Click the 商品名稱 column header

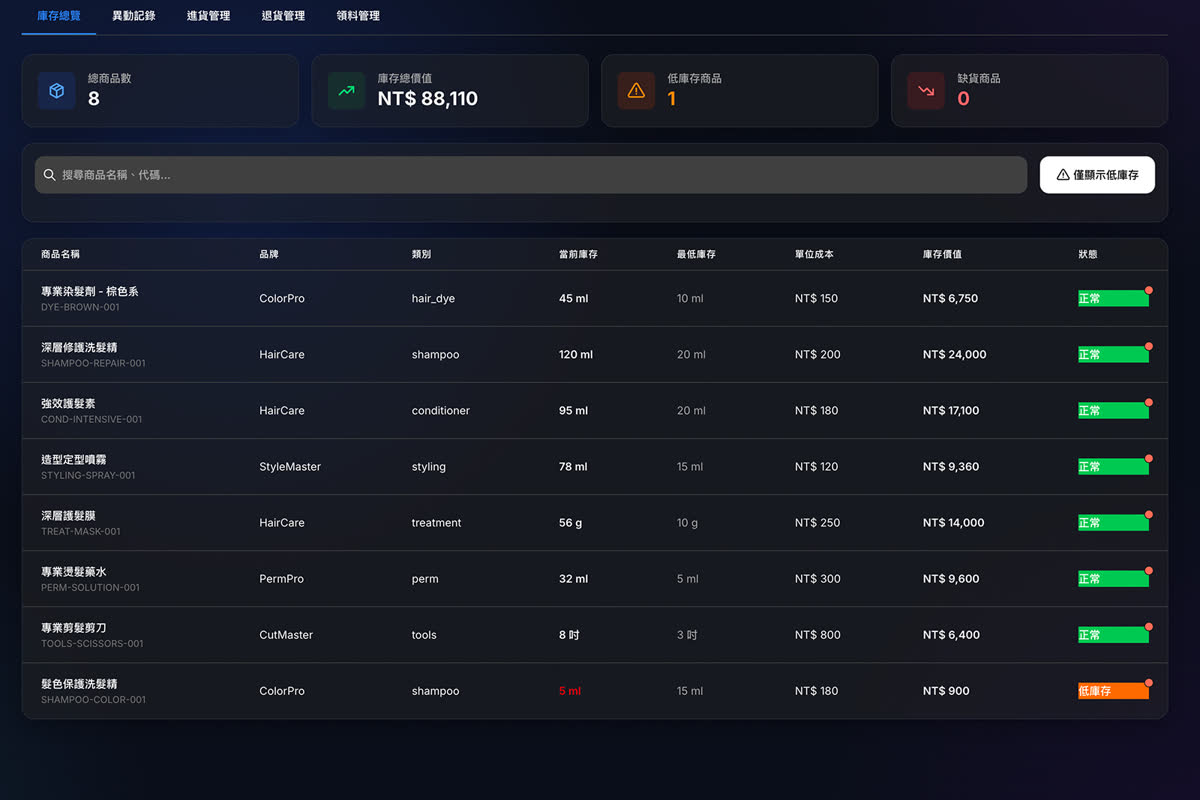point(60,255)
